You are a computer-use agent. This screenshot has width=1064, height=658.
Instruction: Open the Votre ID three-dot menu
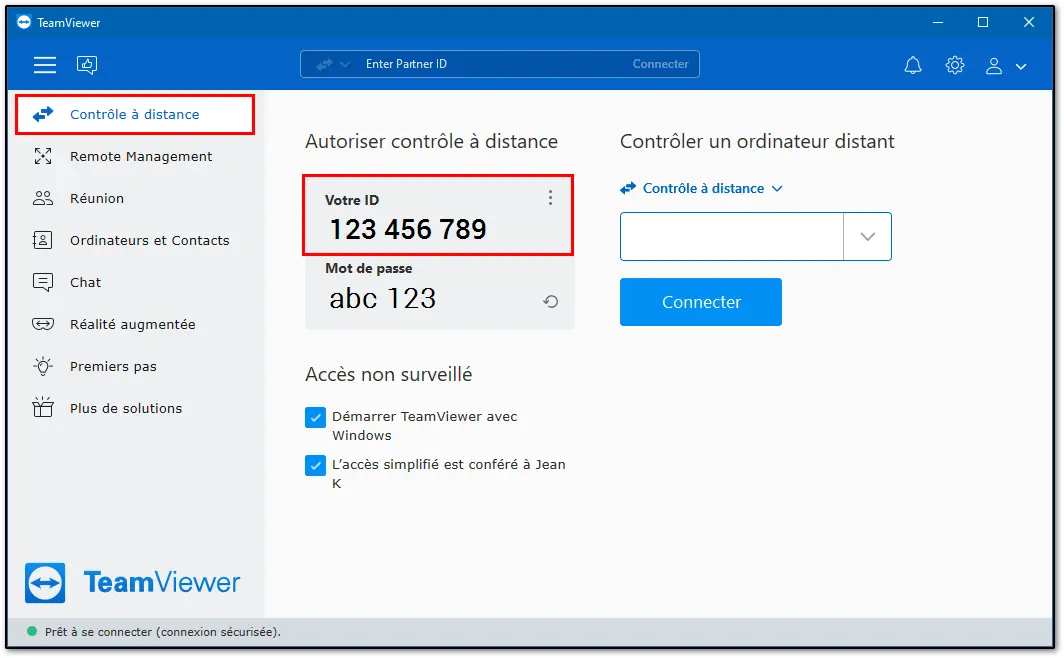click(x=550, y=197)
